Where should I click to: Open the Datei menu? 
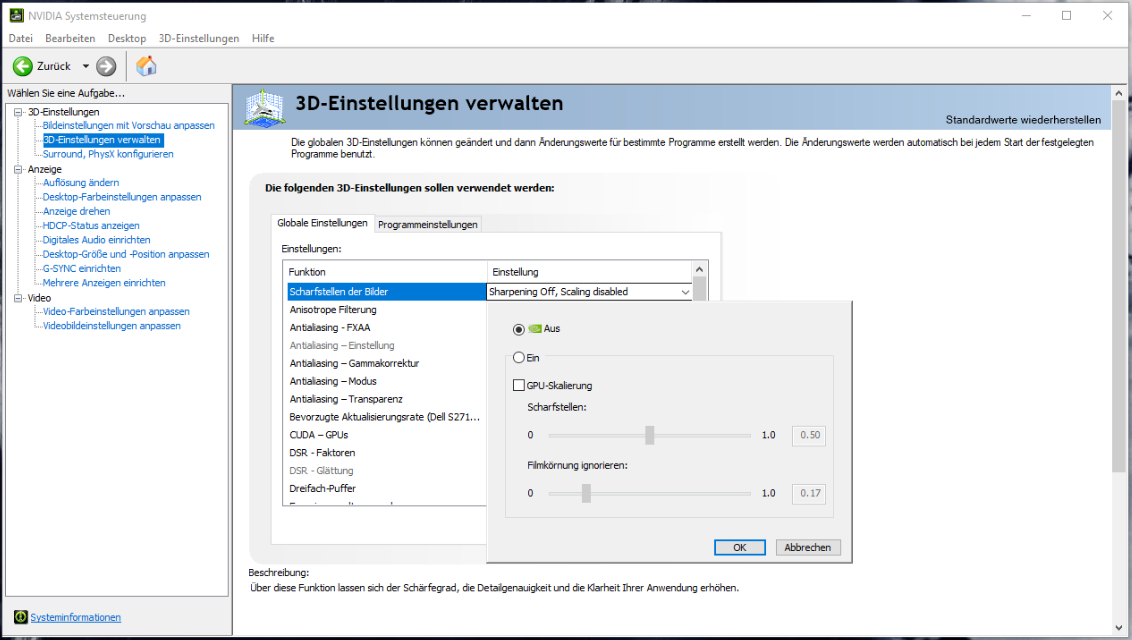[x=21, y=38]
